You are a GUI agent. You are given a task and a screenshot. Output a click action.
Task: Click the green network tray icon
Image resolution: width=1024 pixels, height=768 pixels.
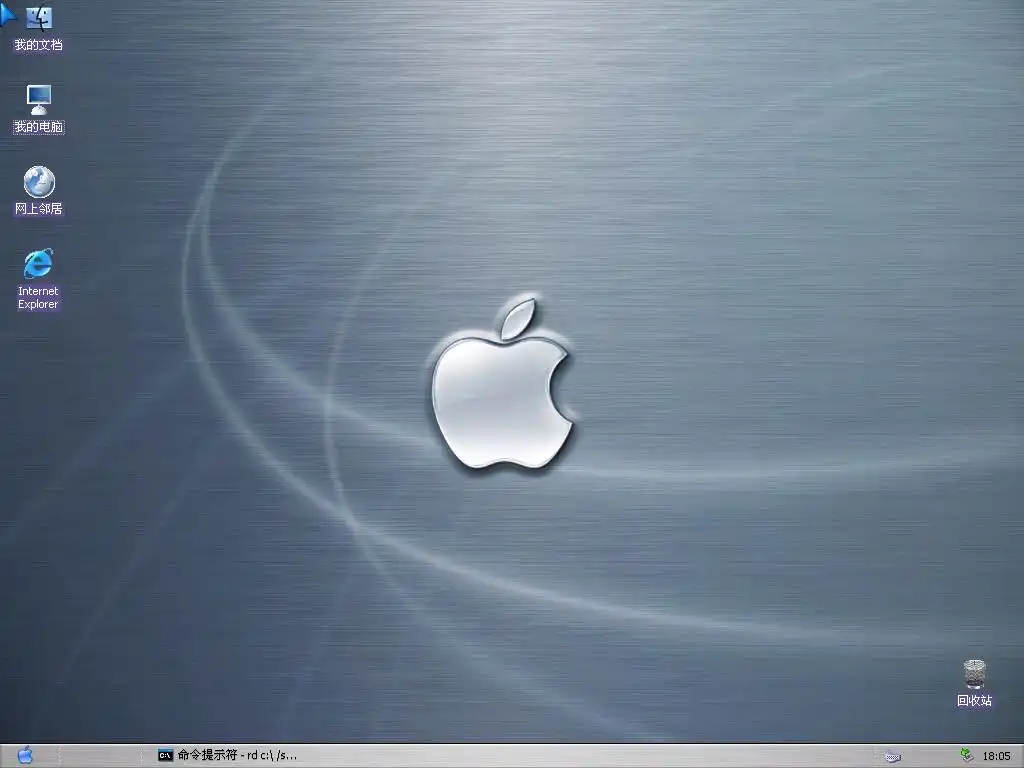click(x=967, y=756)
